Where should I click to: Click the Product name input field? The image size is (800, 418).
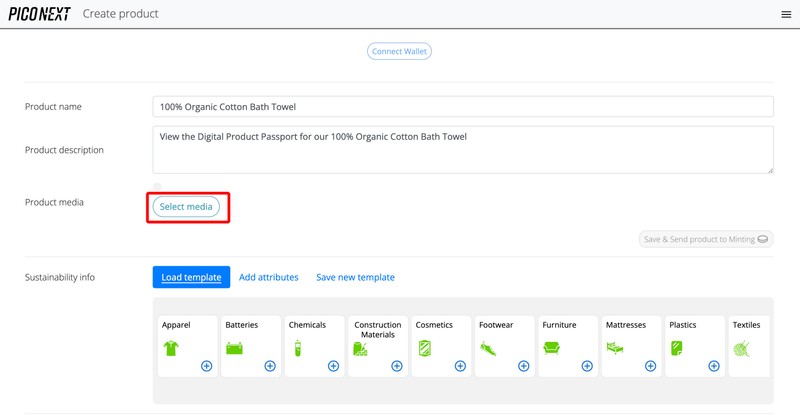pyautogui.click(x=463, y=107)
